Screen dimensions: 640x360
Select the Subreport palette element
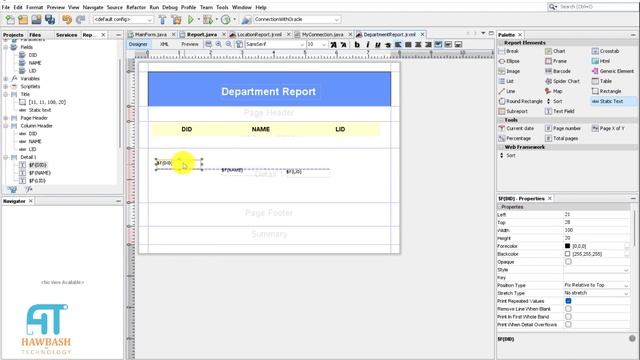tap(513, 111)
